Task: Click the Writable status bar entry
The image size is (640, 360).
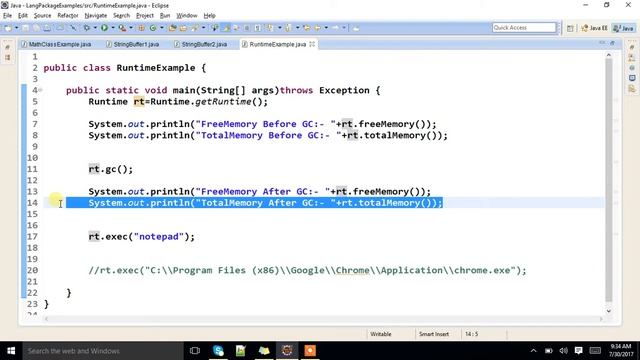Action: click(x=381, y=334)
